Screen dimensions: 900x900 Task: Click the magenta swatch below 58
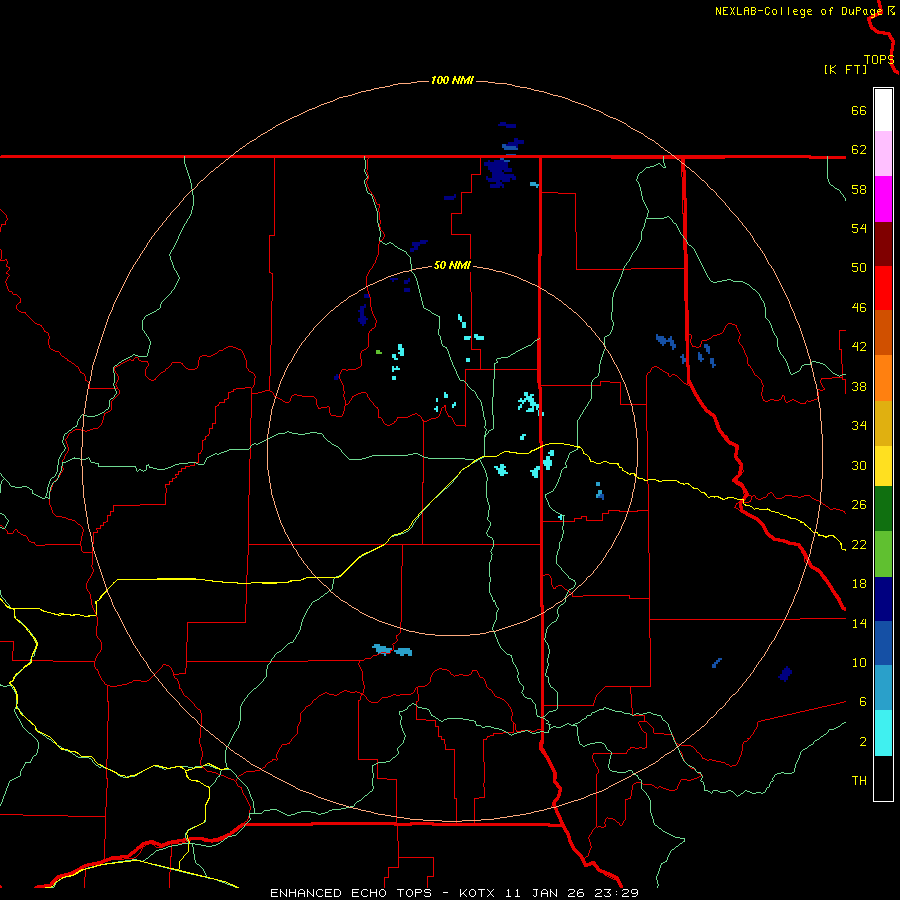tap(883, 199)
